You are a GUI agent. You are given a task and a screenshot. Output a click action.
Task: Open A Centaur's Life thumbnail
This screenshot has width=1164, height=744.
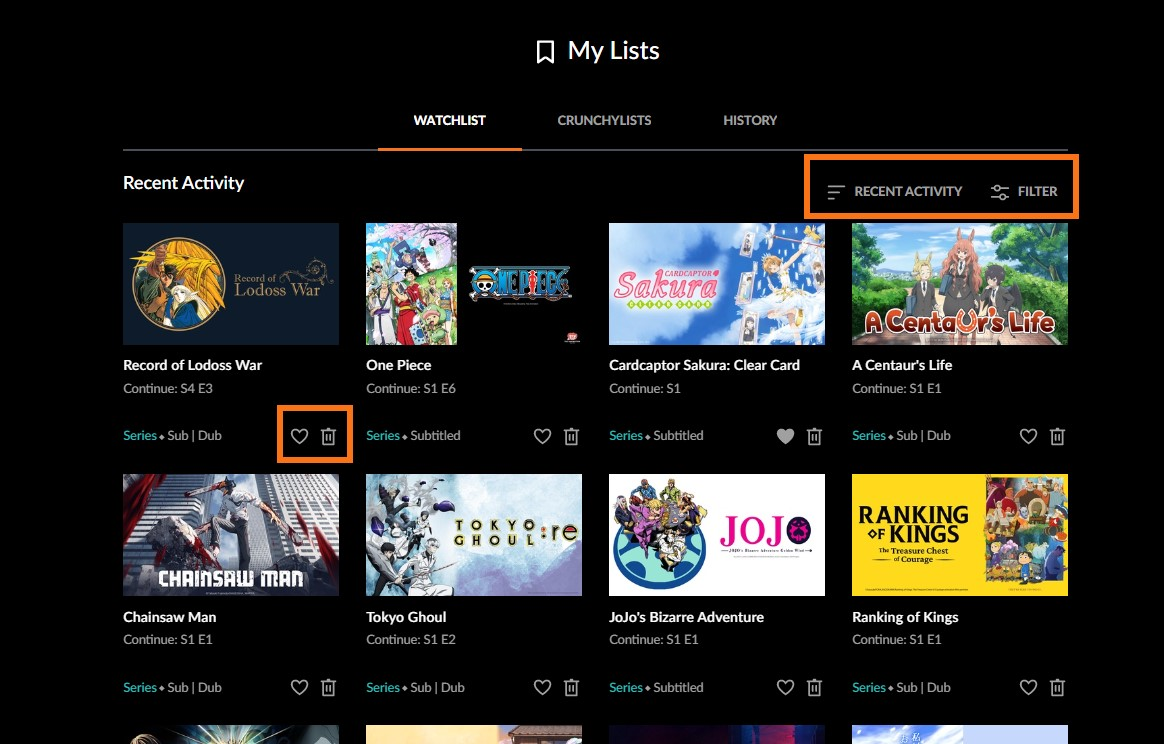[960, 284]
